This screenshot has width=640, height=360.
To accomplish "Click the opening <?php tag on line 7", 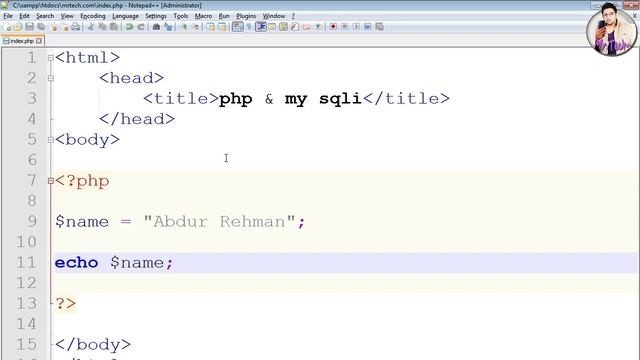I will tap(82, 181).
